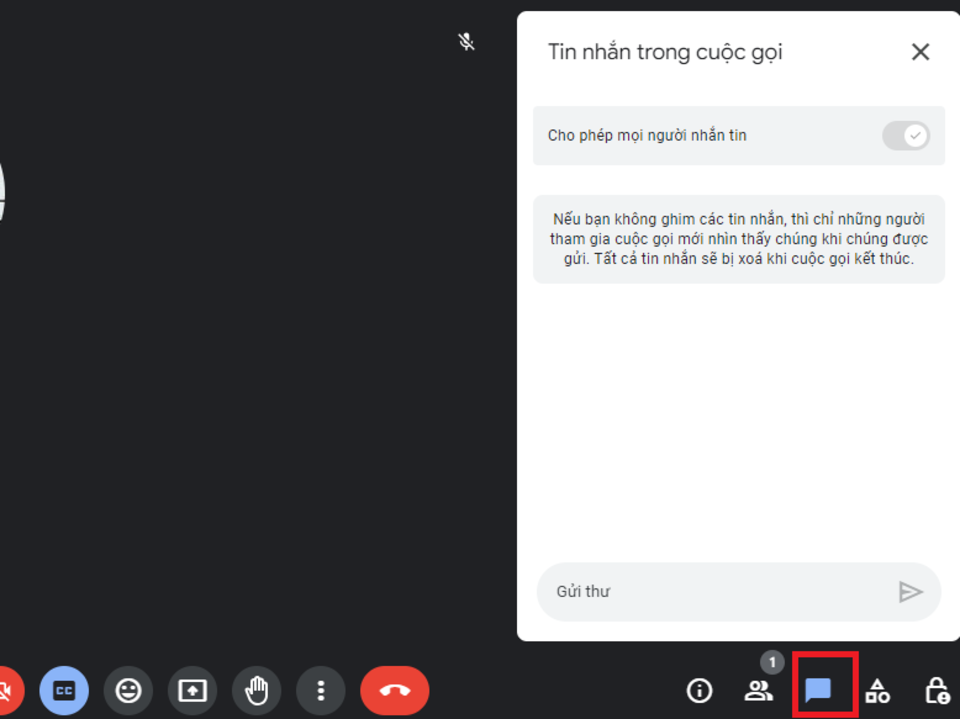
Task: End the call with the red hang-up button
Action: click(x=394, y=691)
